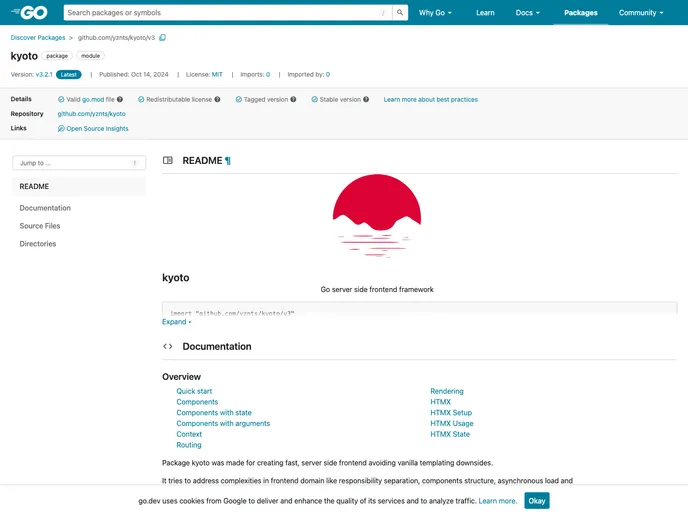Expand the collapsed README section

tap(176, 322)
